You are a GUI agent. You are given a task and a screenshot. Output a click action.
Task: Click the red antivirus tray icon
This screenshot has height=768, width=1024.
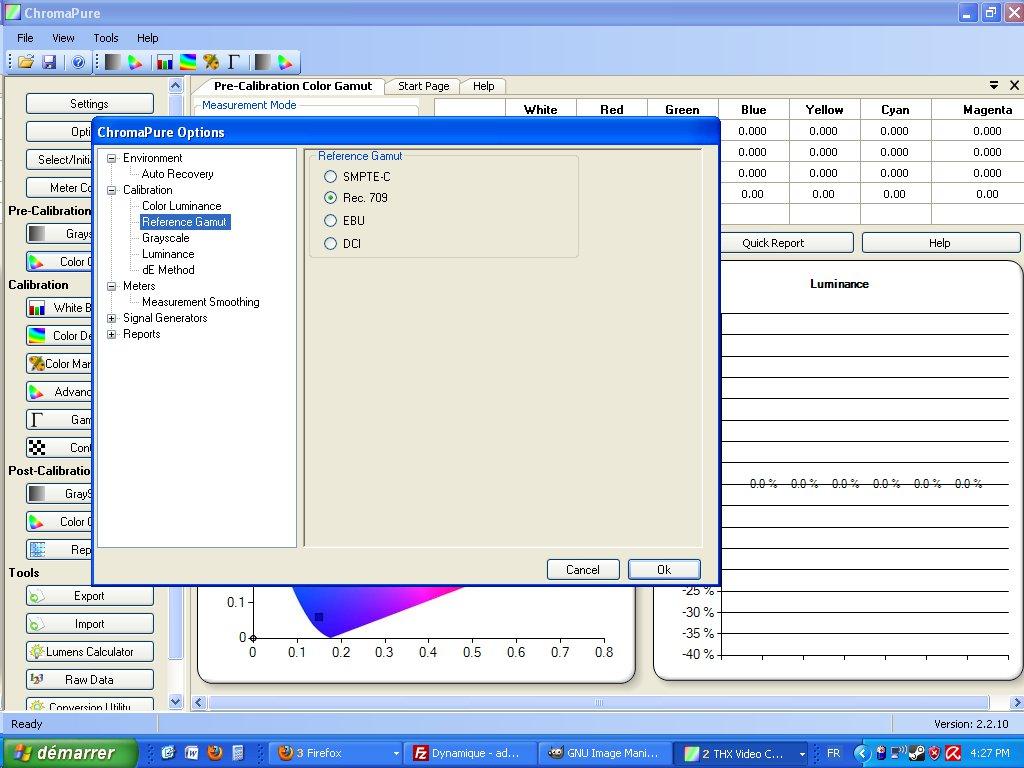(953, 753)
